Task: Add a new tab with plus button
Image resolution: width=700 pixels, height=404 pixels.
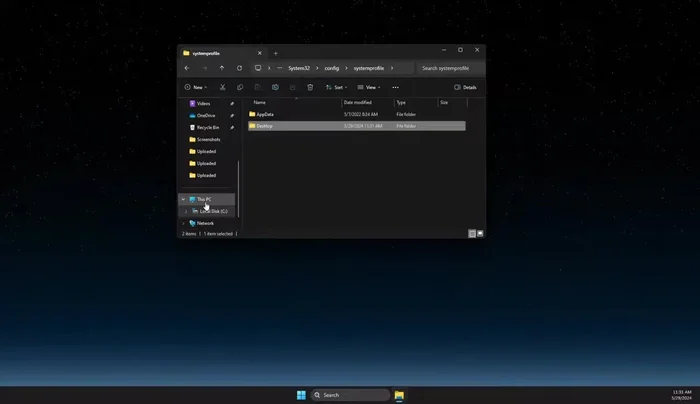Action: [x=276, y=53]
